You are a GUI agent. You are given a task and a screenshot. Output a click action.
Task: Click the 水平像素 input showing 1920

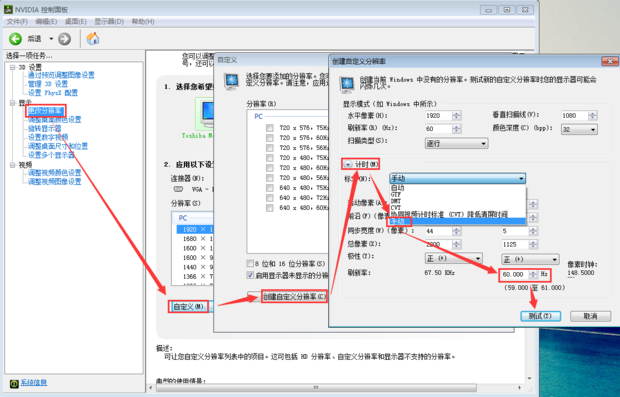tap(438, 115)
